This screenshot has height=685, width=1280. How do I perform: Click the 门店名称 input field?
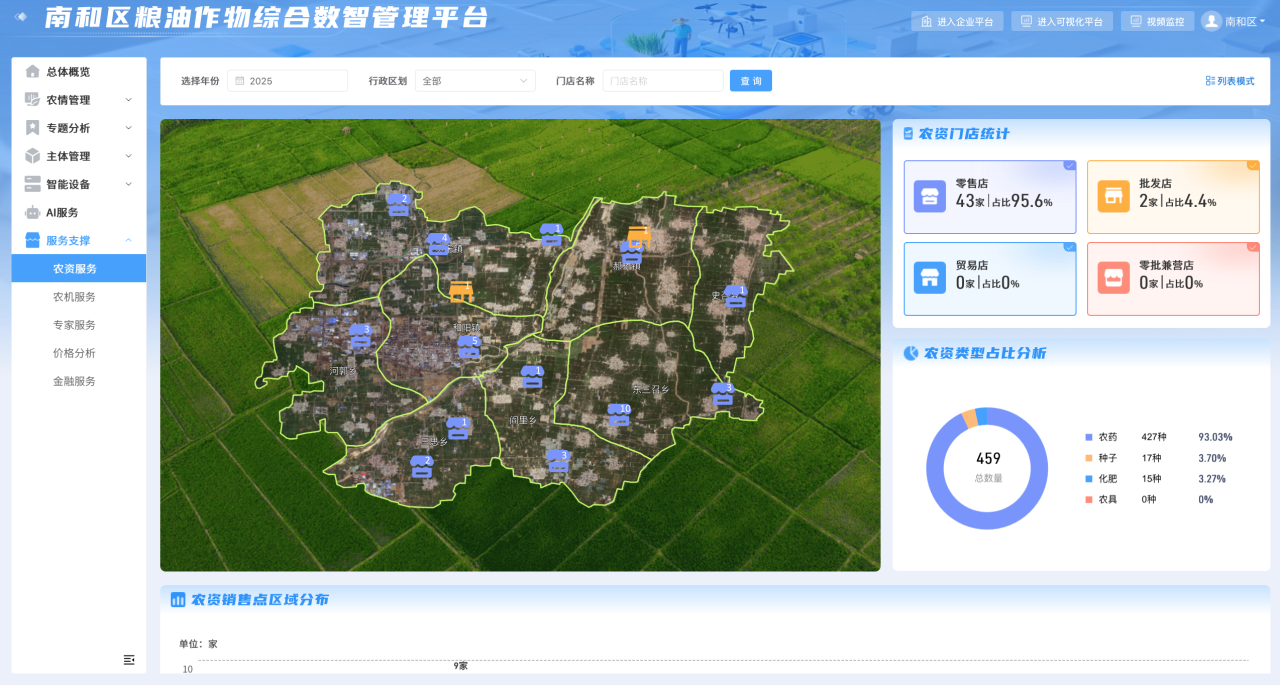tap(662, 81)
